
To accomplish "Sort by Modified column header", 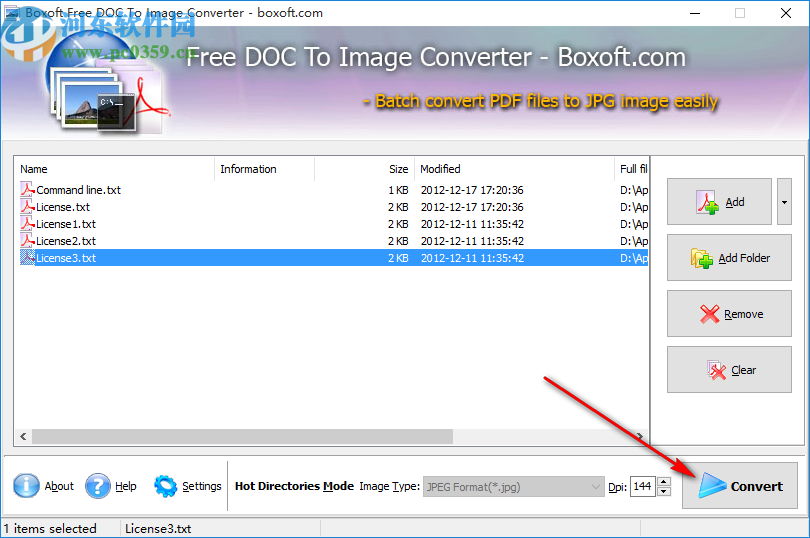I will [x=514, y=169].
